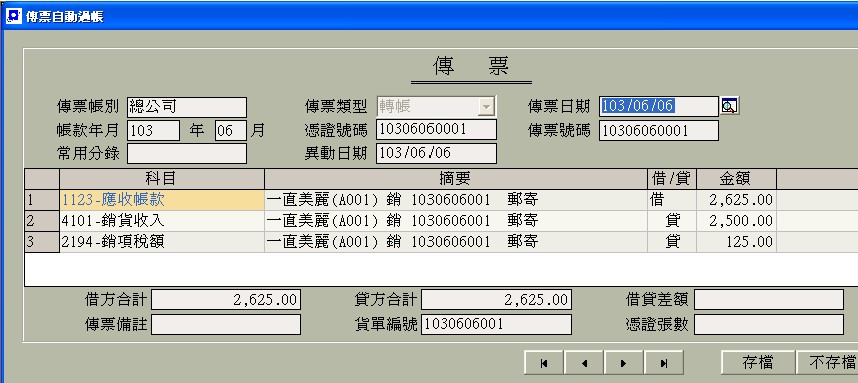This screenshot has width=858, height=383.
Task: Click the 存檔 save button
Action: [758, 363]
